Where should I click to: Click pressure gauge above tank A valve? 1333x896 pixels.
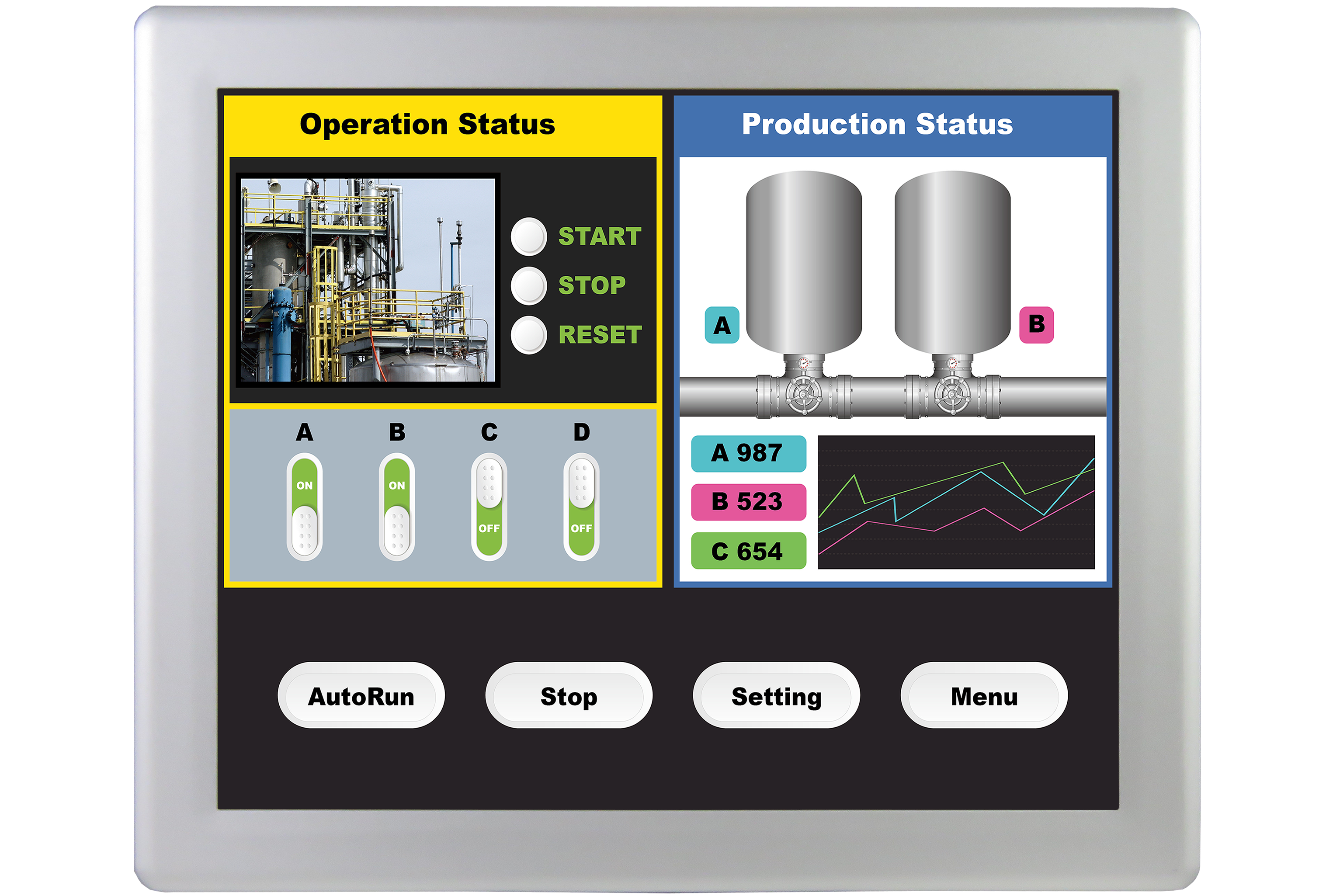click(x=804, y=364)
